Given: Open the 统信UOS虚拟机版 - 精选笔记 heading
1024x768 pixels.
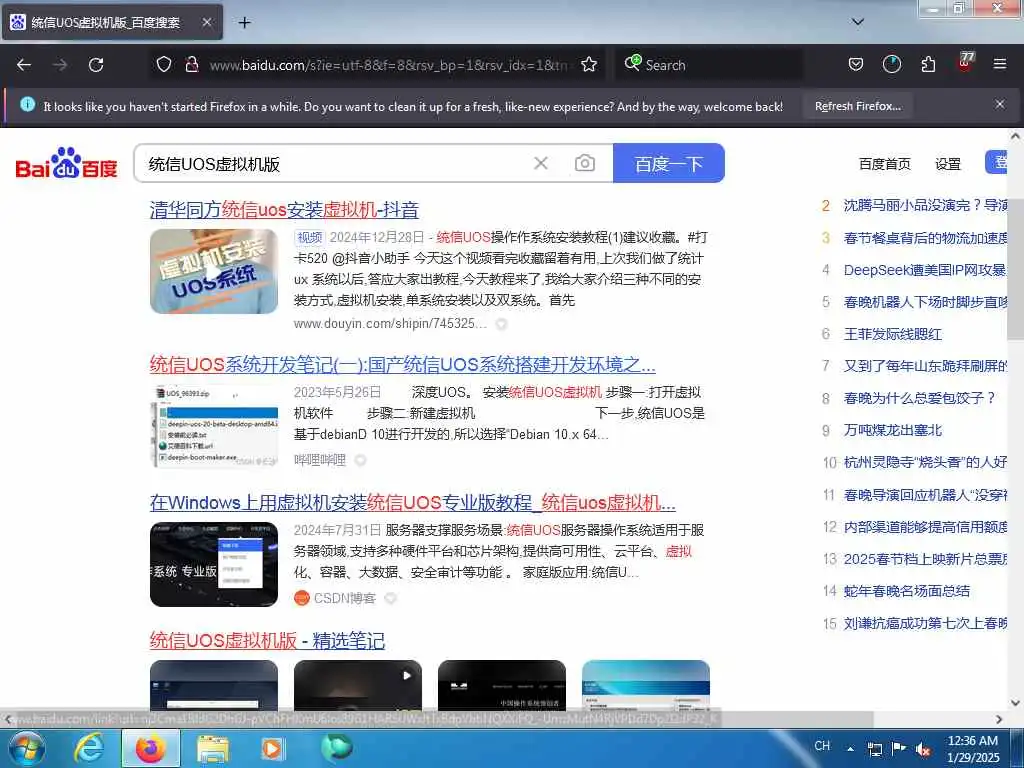Looking at the screenshot, I should tap(267, 640).
